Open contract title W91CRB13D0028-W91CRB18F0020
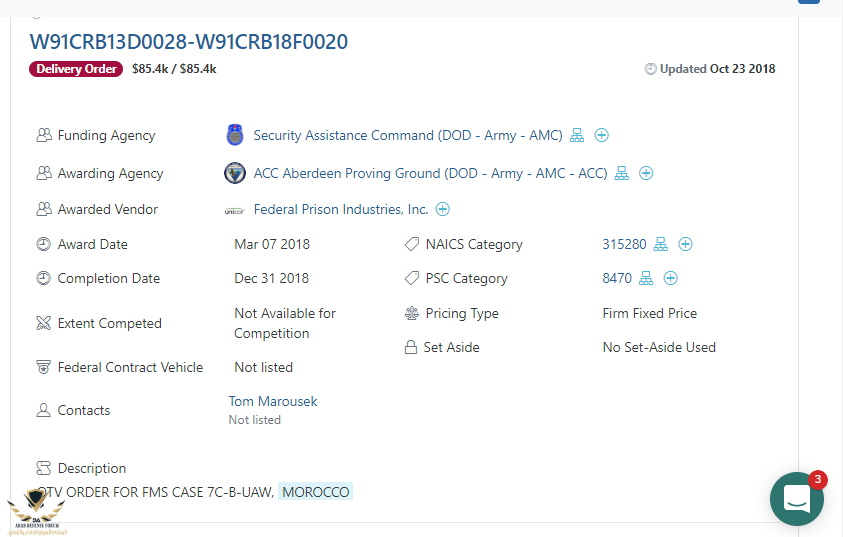 tap(189, 41)
